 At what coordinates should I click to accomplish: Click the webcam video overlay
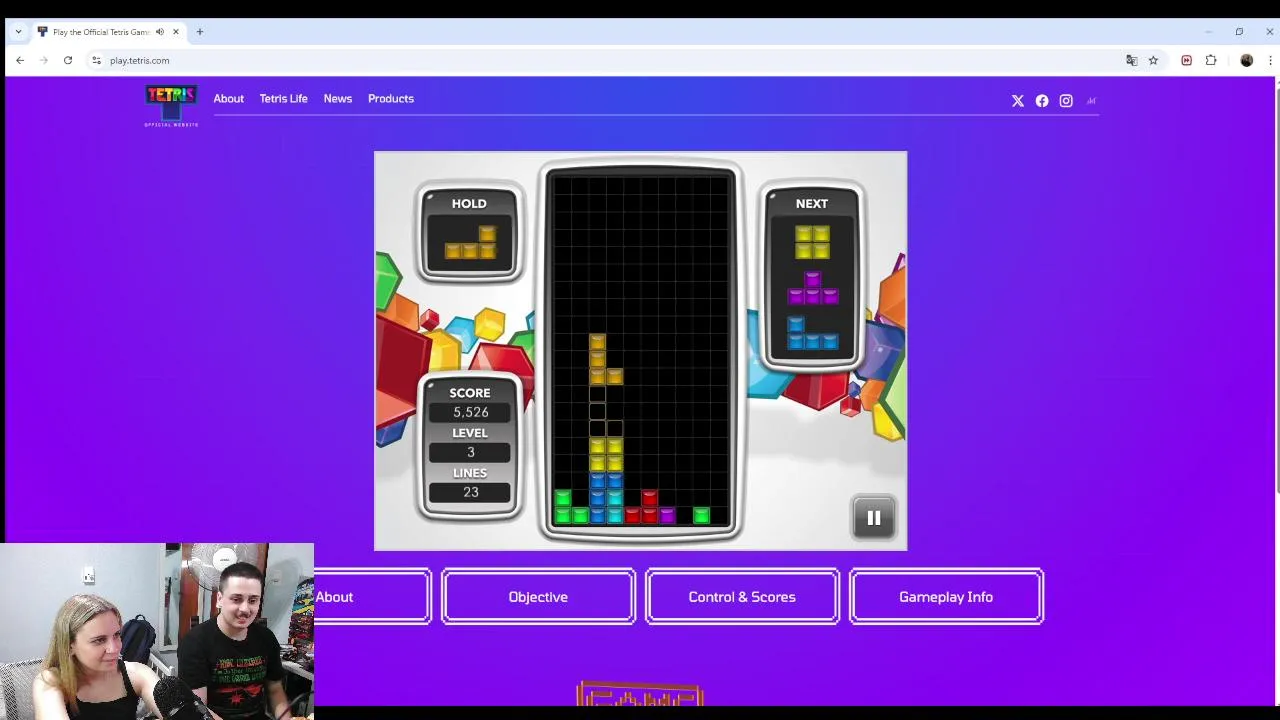(157, 631)
